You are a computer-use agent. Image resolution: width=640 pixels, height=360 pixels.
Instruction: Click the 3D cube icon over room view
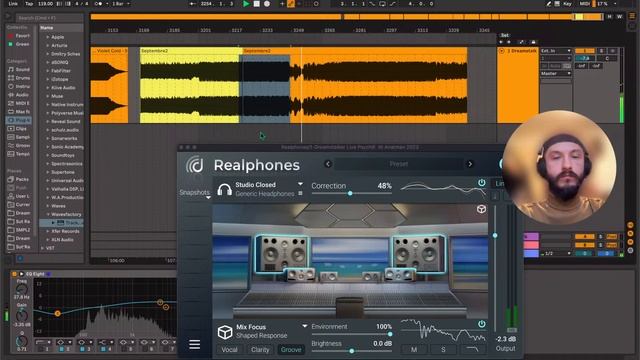481,209
